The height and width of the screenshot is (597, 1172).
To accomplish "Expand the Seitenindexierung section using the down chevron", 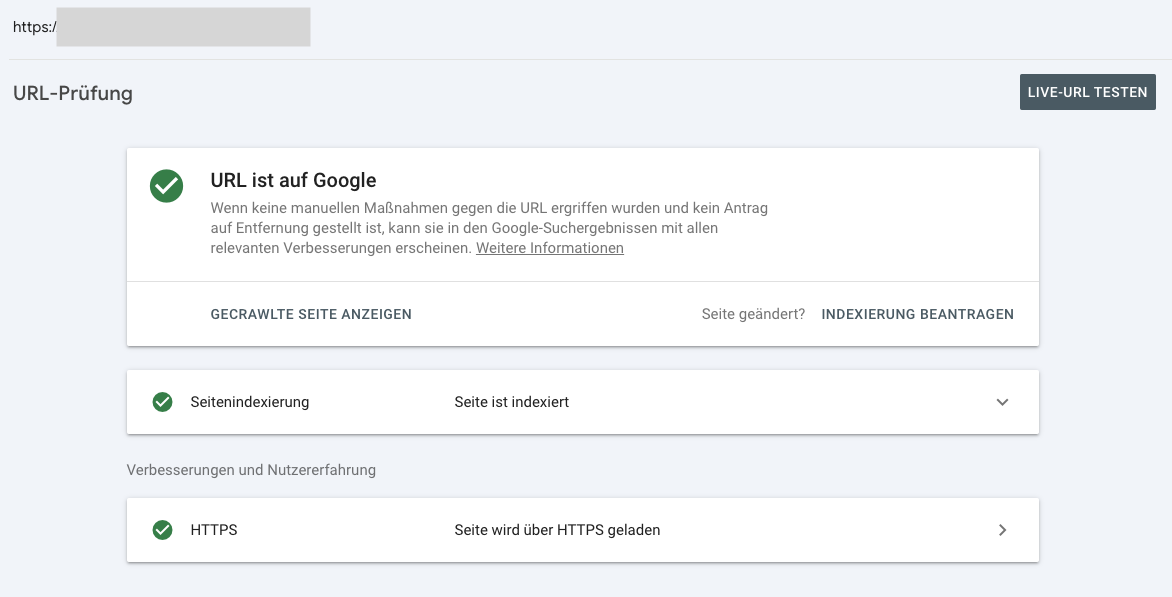I will [1002, 402].
